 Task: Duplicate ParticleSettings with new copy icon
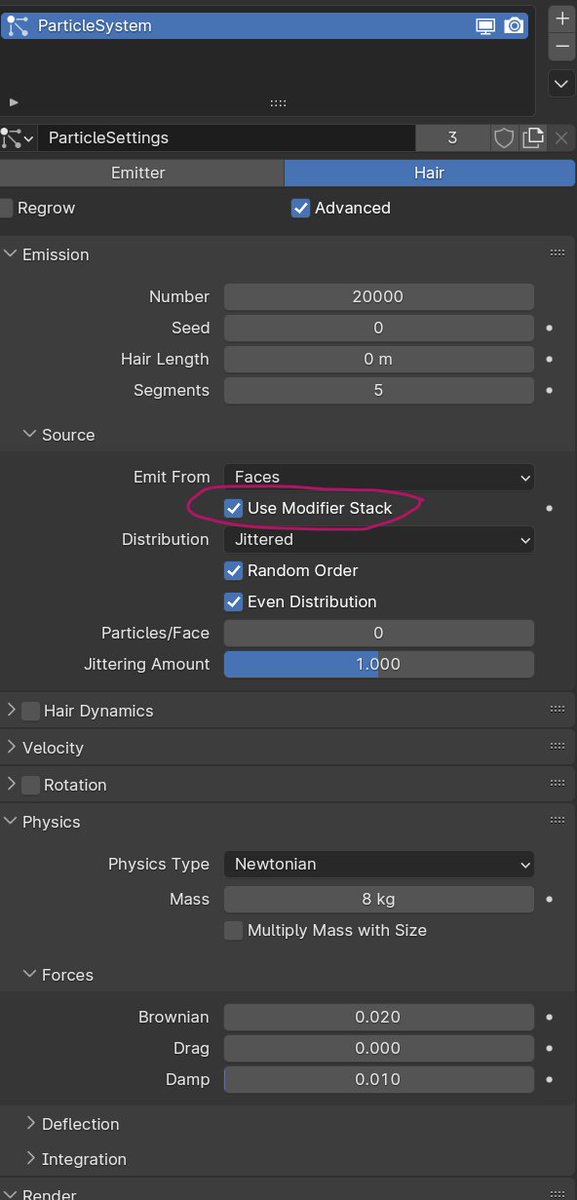point(532,138)
